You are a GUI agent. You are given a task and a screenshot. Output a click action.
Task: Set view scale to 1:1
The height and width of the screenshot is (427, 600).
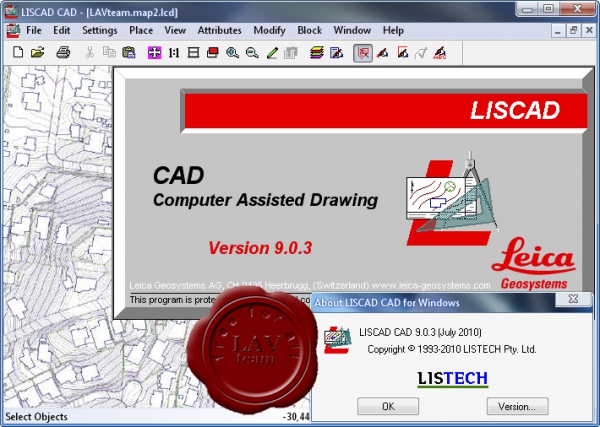tap(174, 52)
